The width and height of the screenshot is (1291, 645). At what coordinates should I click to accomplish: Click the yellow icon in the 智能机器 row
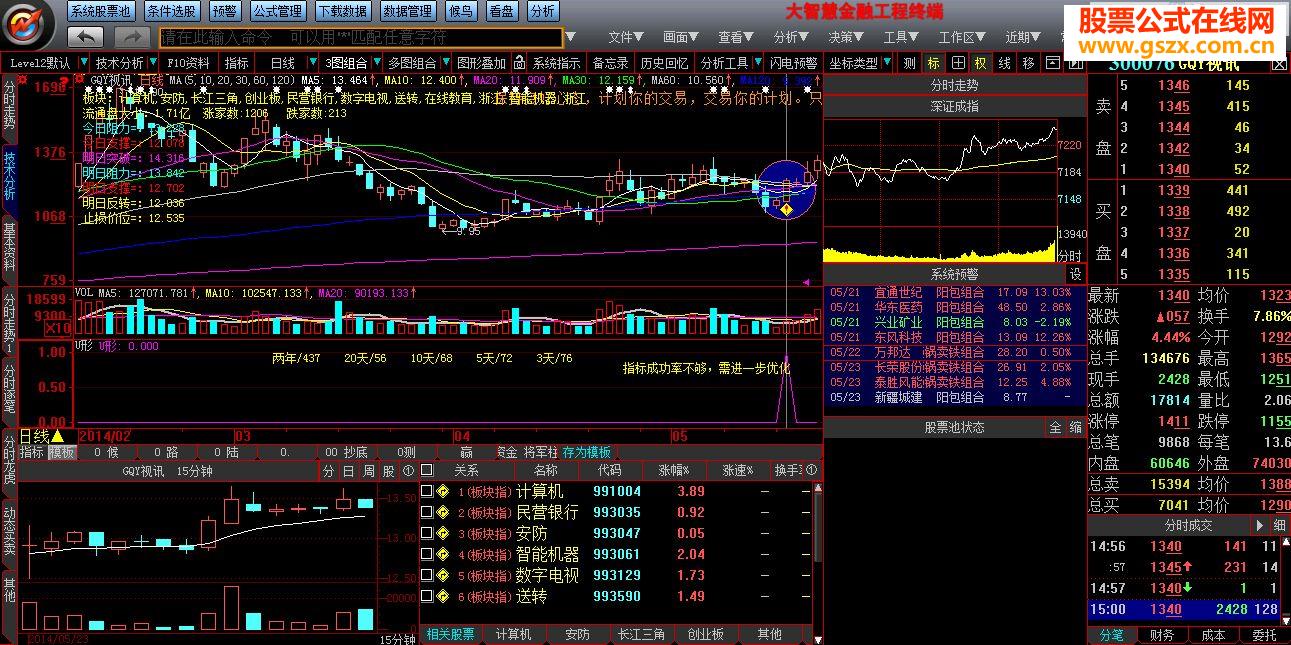(x=442, y=554)
